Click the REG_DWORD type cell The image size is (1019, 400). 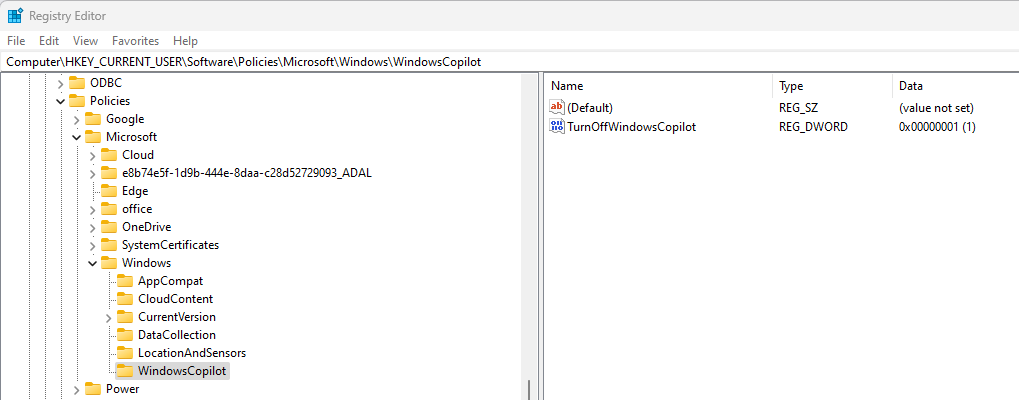coord(813,127)
